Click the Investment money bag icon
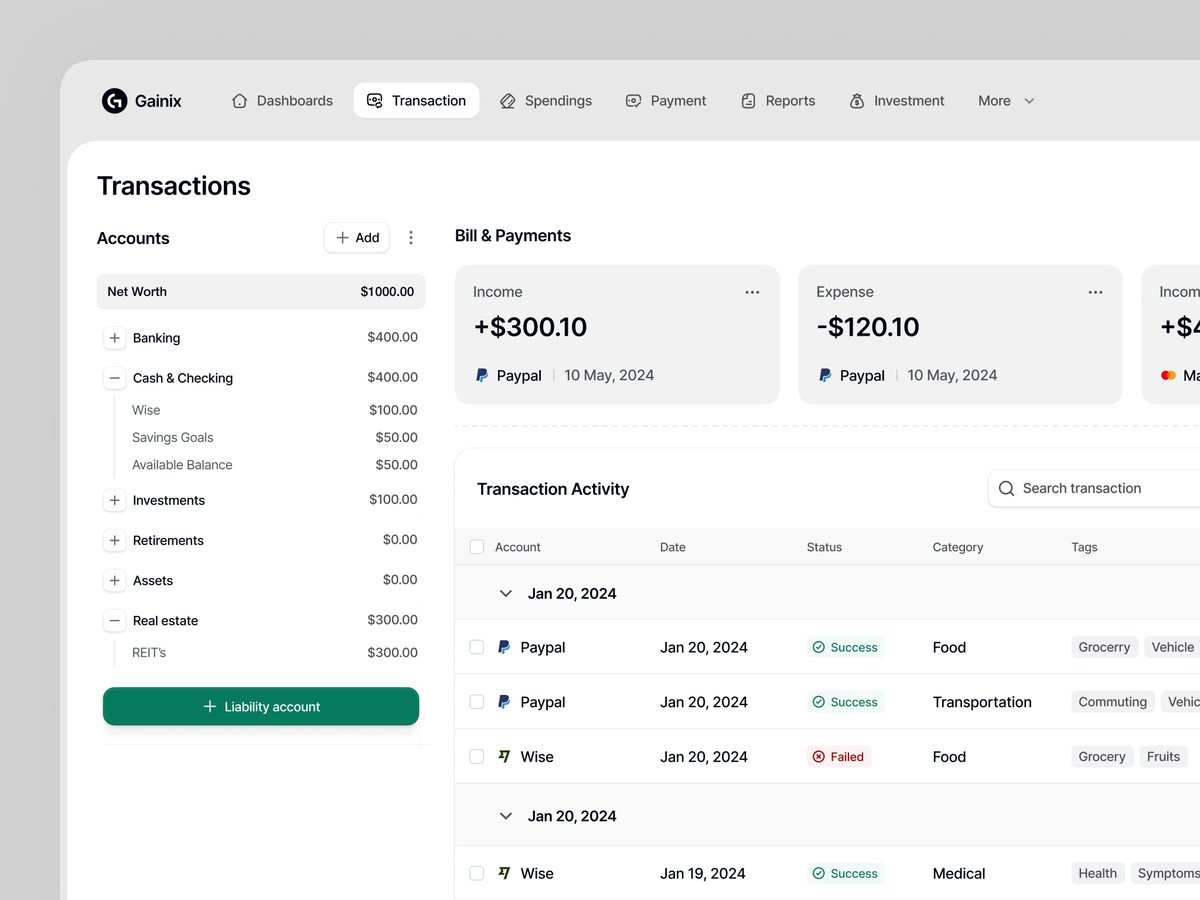This screenshot has width=1200, height=900. tap(857, 100)
